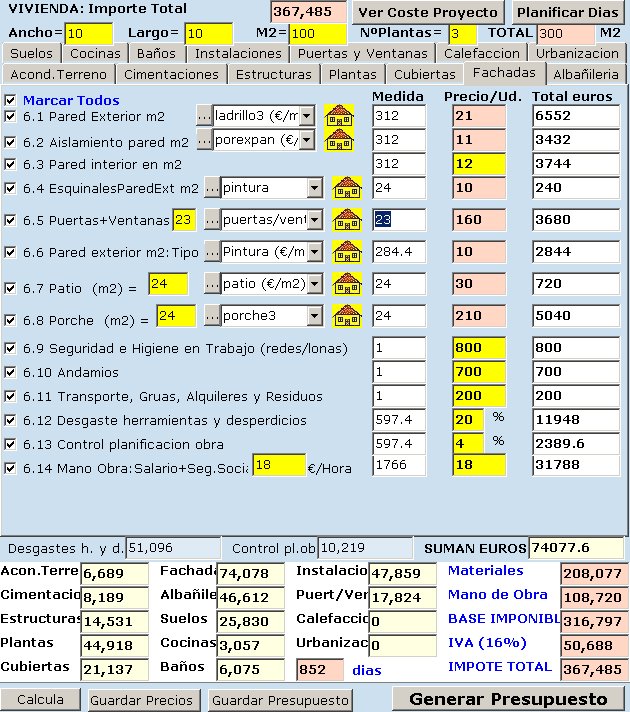Open the Estructuras tab
630x712 pixels.
[273, 74]
